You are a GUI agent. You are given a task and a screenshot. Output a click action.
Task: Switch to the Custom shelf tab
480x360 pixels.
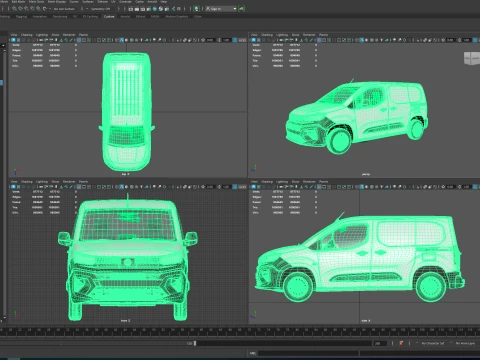[109, 16]
